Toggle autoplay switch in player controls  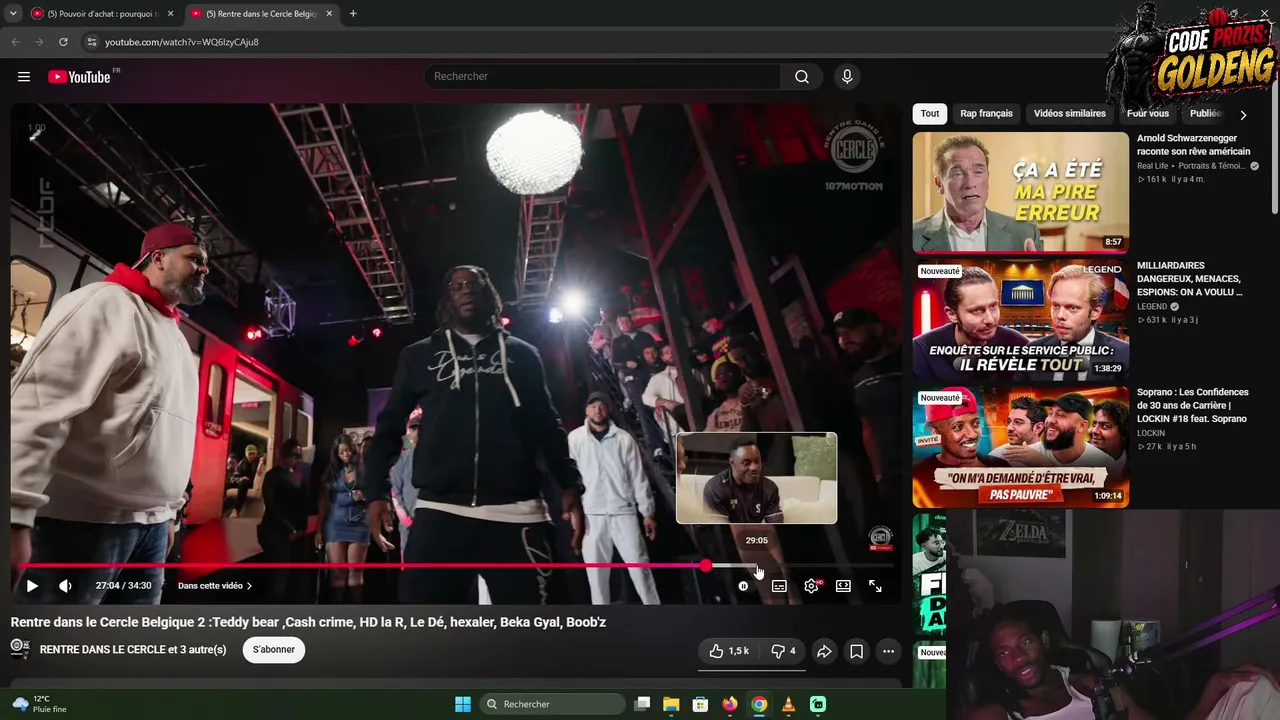tap(743, 586)
